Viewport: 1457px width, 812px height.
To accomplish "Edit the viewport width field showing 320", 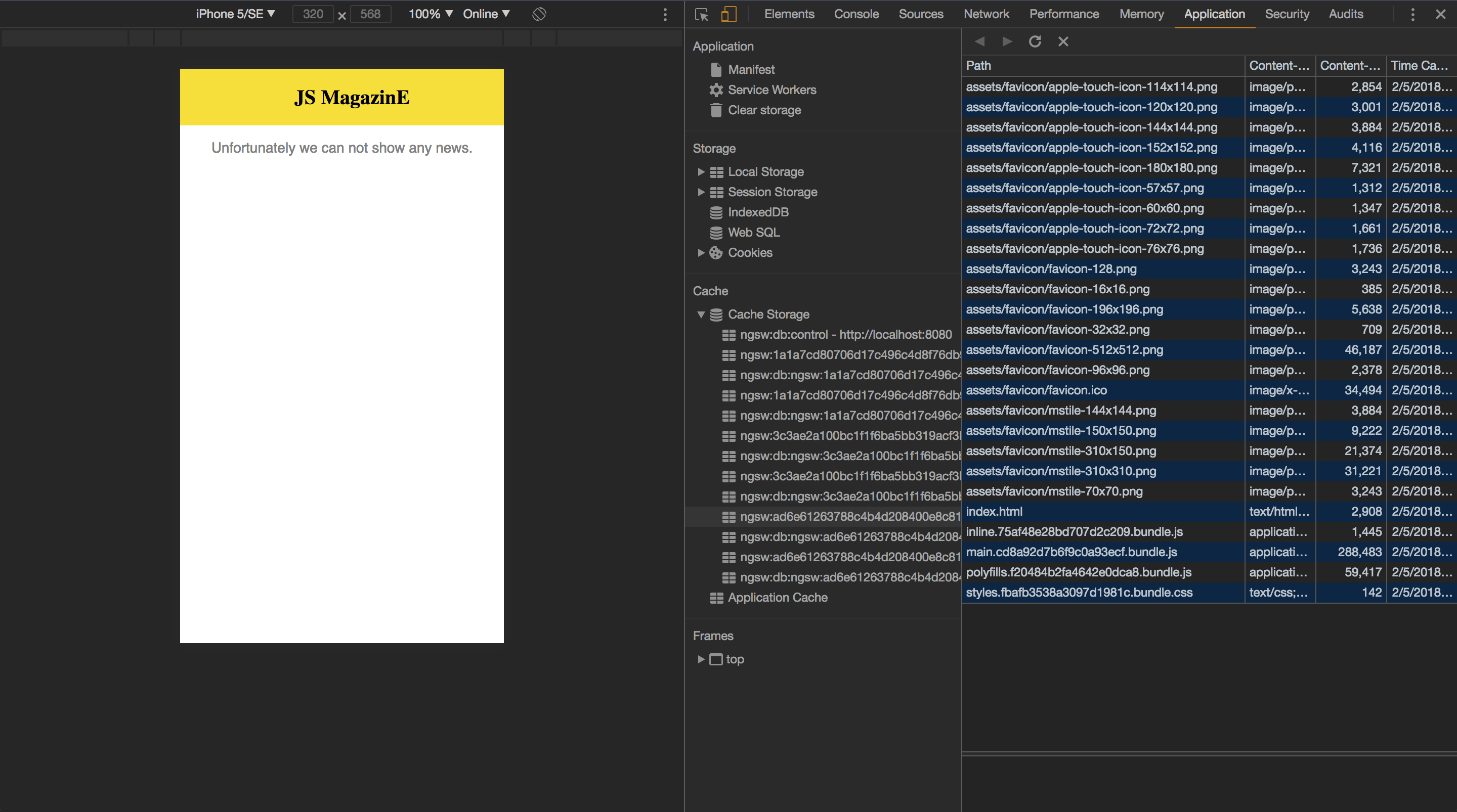I will pos(312,14).
